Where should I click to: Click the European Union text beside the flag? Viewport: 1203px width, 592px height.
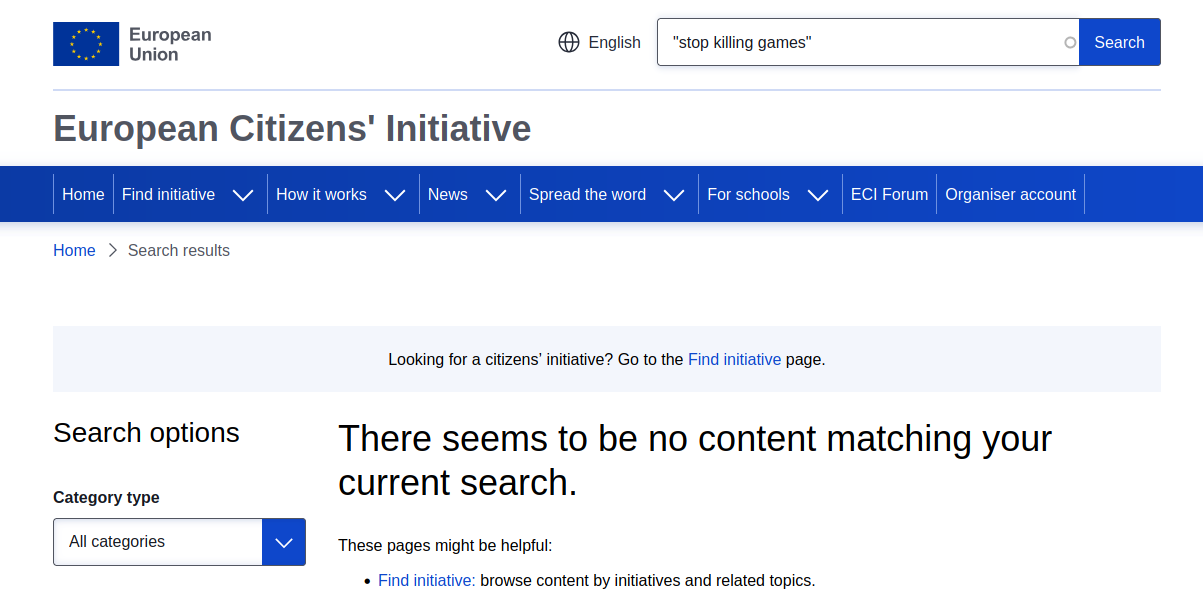tap(170, 44)
